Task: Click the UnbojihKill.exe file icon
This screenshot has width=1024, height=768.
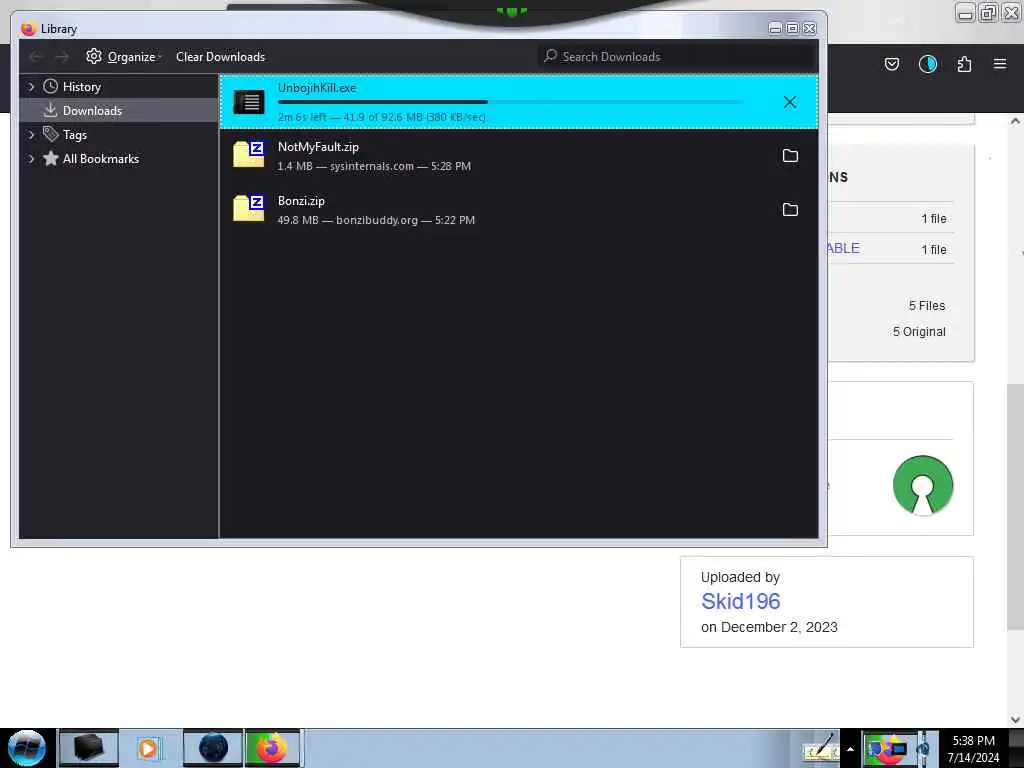Action: pos(249,102)
